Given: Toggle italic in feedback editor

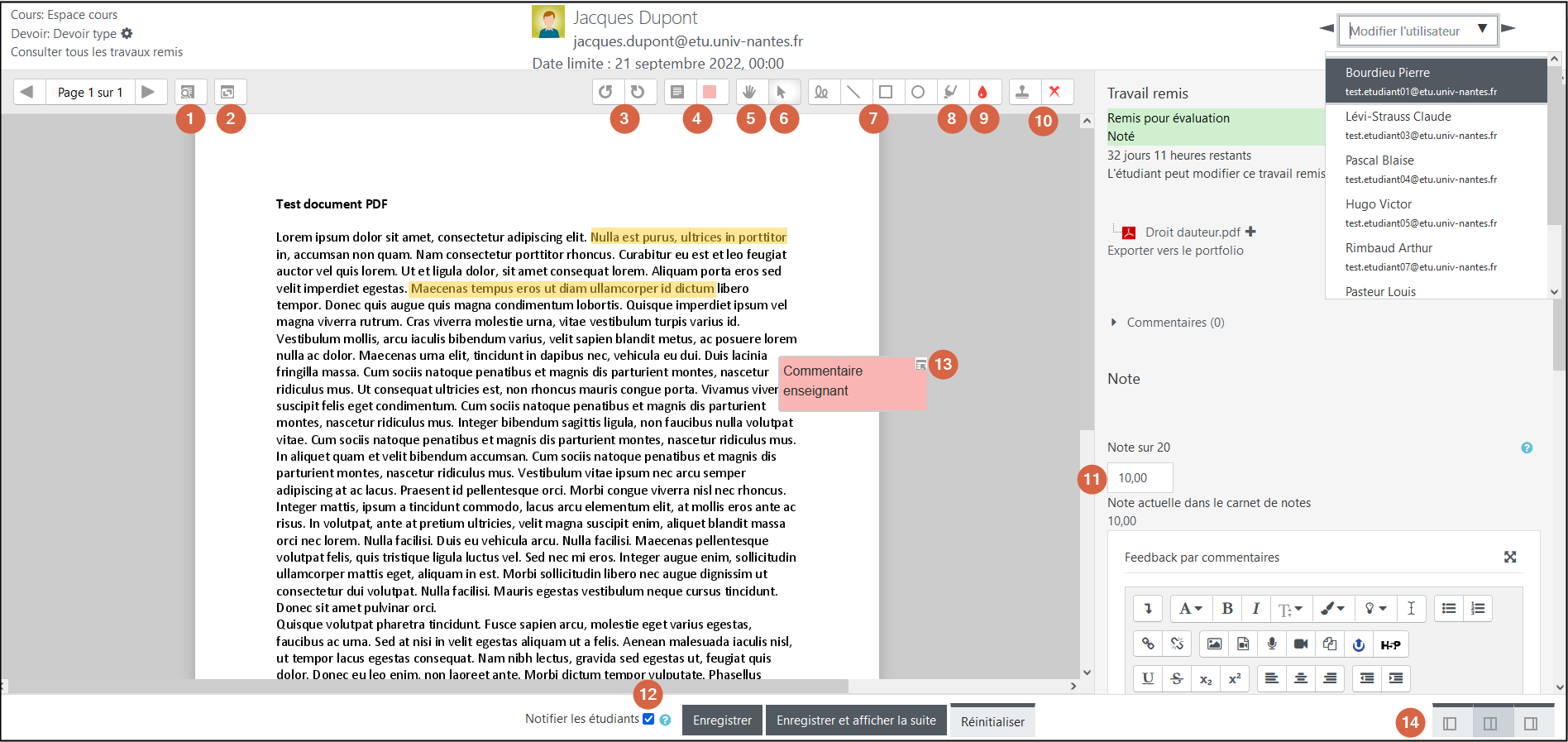Looking at the screenshot, I should (x=1255, y=609).
